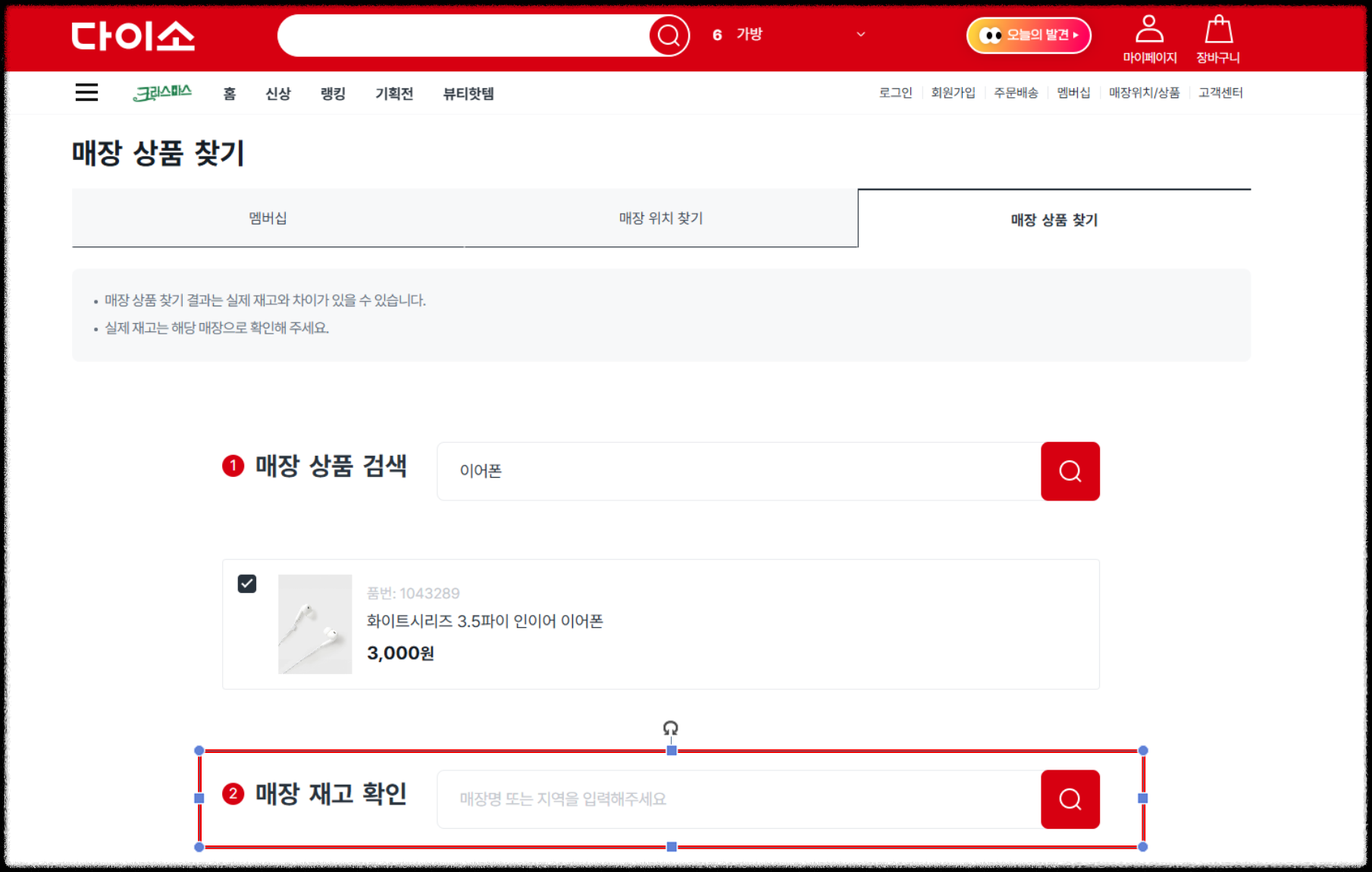Click the product search field containing 이어폰
Screen dimensions: 1372x872
(x=739, y=471)
